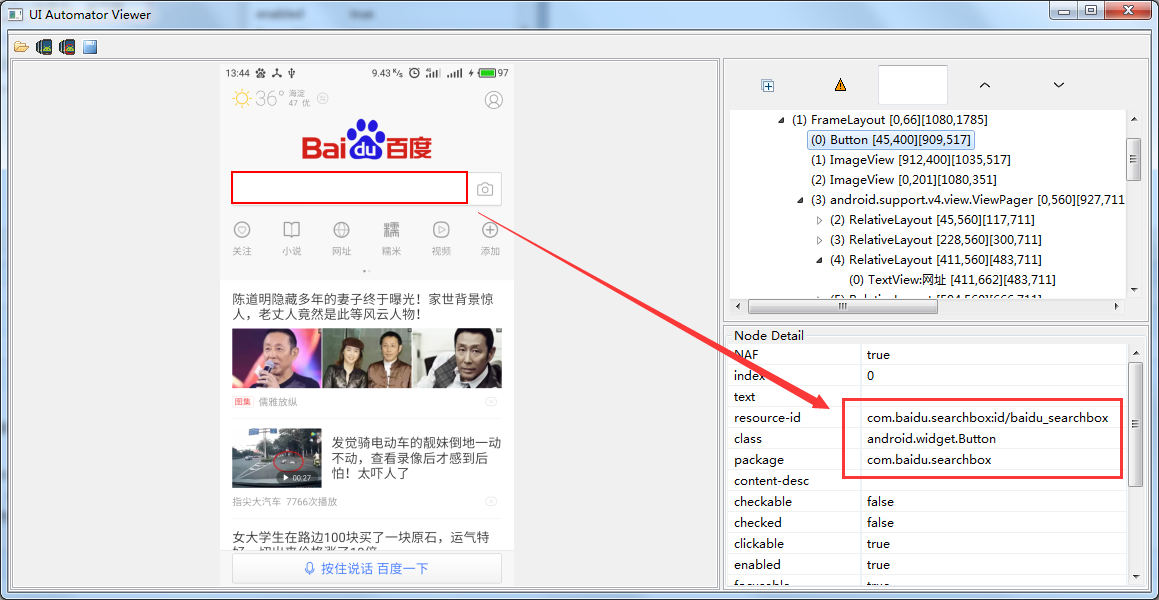
Task: Click the content-desc property row
Action: click(928, 481)
